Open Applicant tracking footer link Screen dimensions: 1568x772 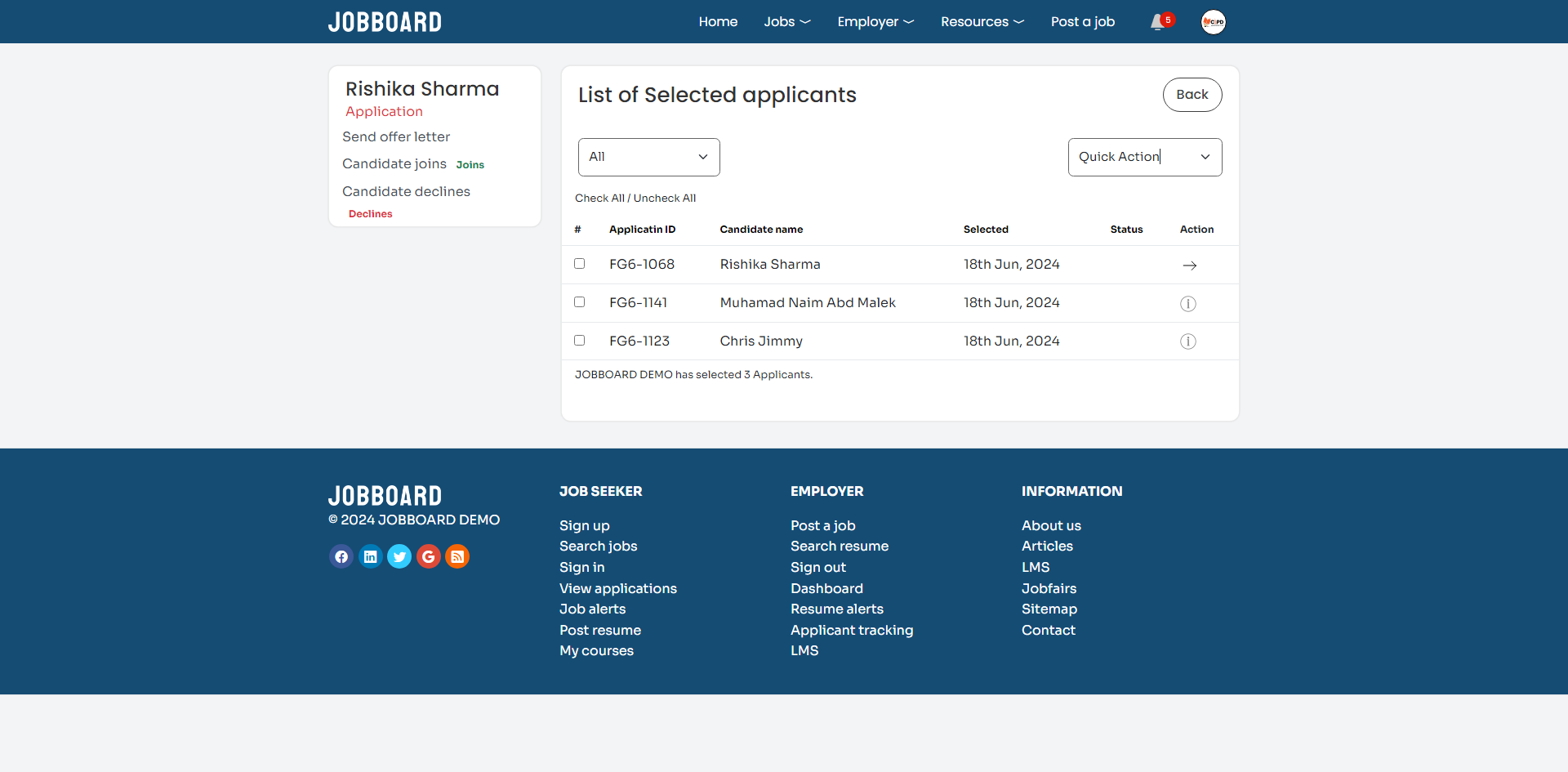852,631
